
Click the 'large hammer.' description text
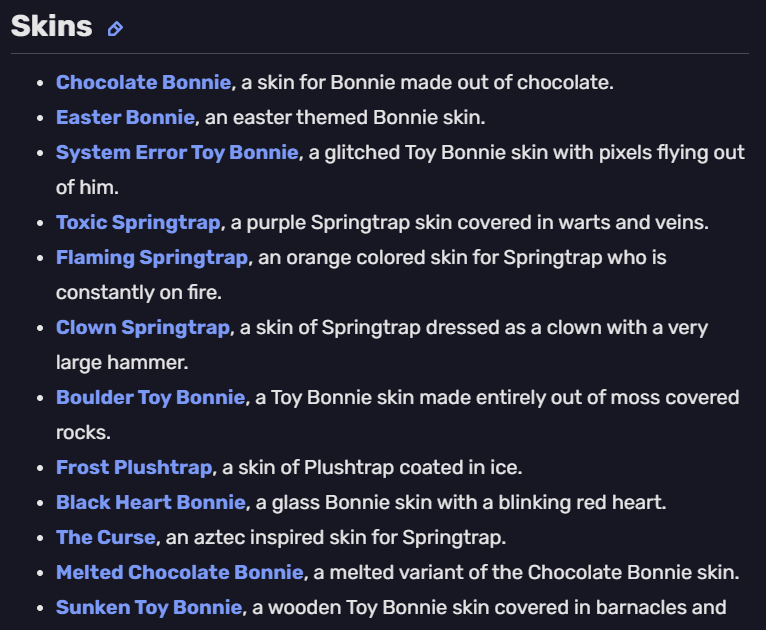tap(122, 362)
